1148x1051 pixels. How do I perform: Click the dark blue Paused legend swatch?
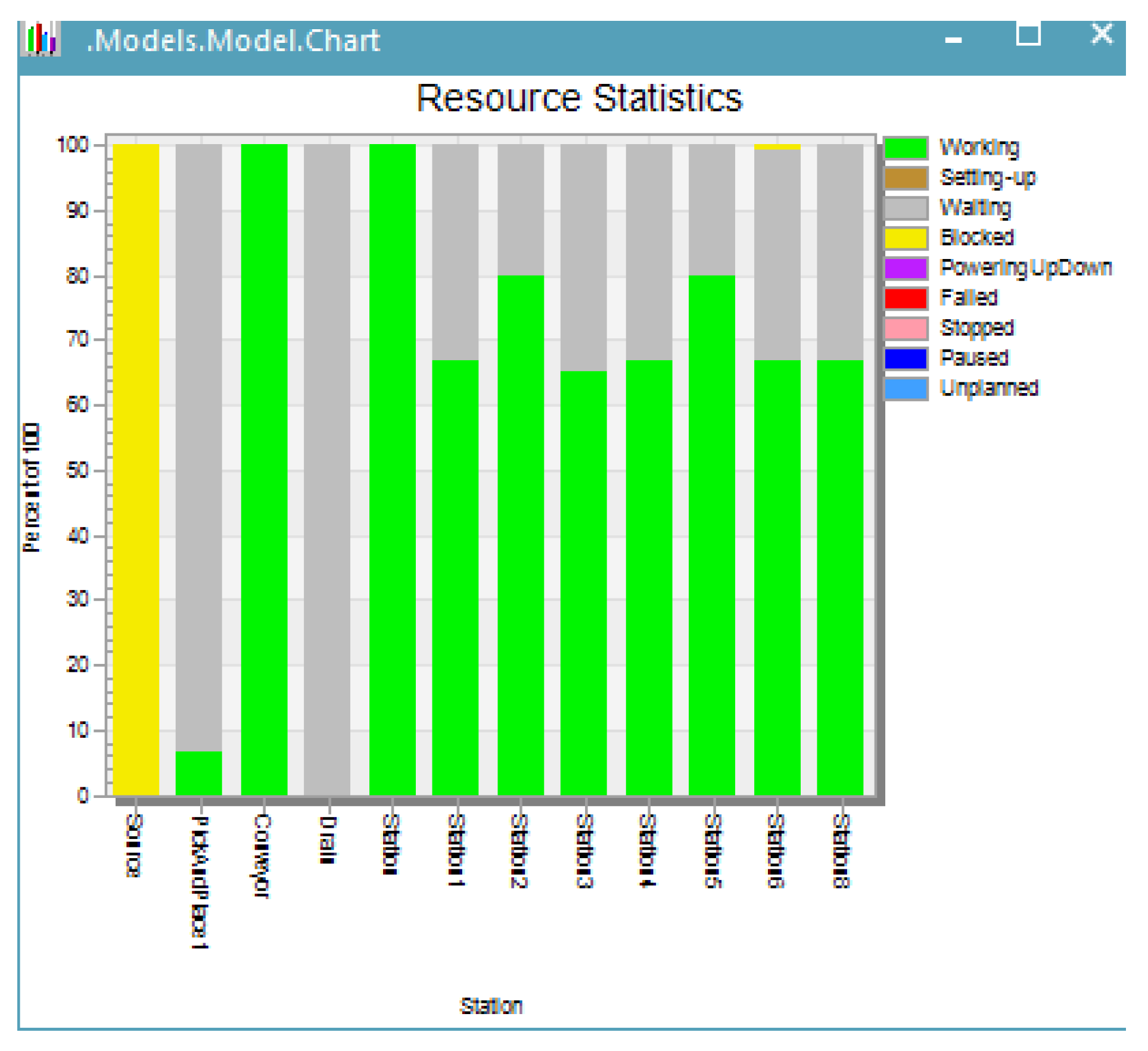(905, 358)
